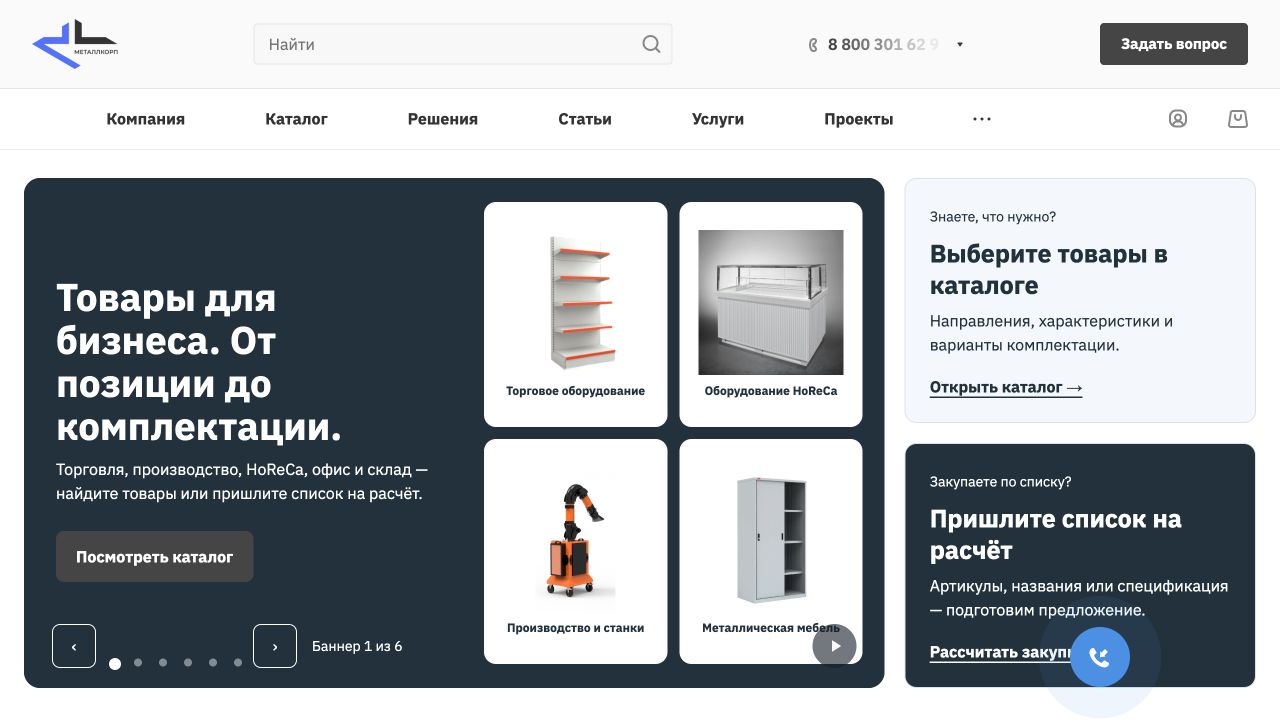Open the shopping cart icon
Screen dimensions: 1280x720
(x=1238, y=119)
